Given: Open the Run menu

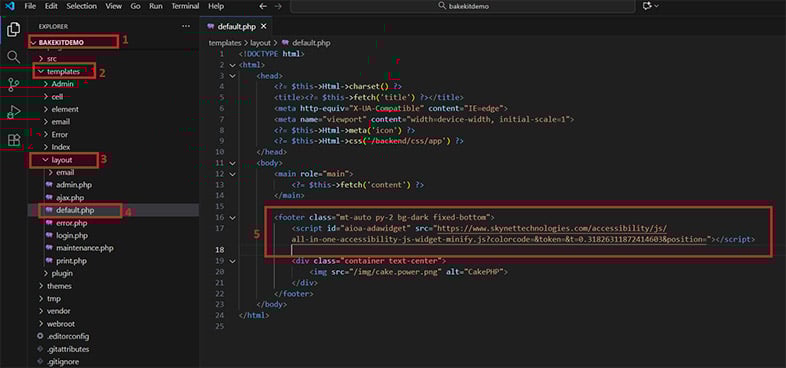Looking at the screenshot, I should [155, 7].
